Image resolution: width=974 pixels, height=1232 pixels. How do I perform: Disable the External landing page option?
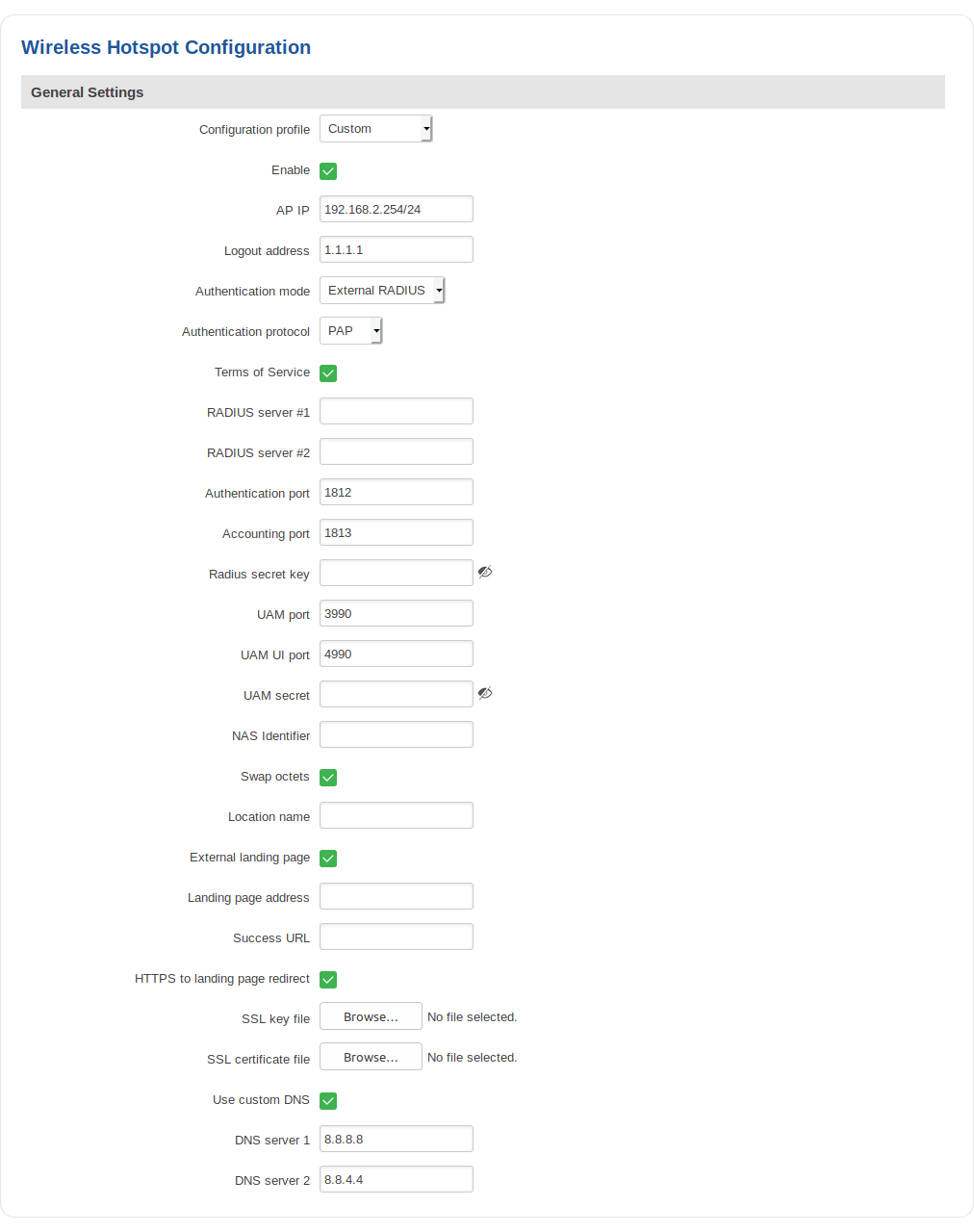pyautogui.click(x=328, y=858)
